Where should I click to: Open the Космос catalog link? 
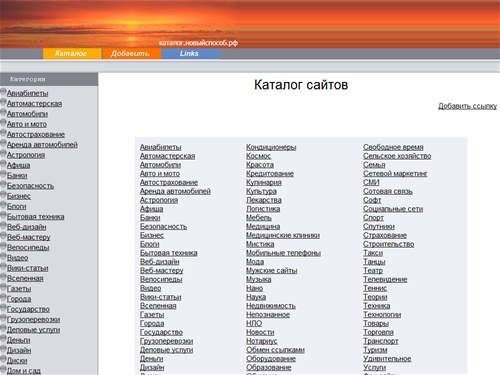click(258, 156)
